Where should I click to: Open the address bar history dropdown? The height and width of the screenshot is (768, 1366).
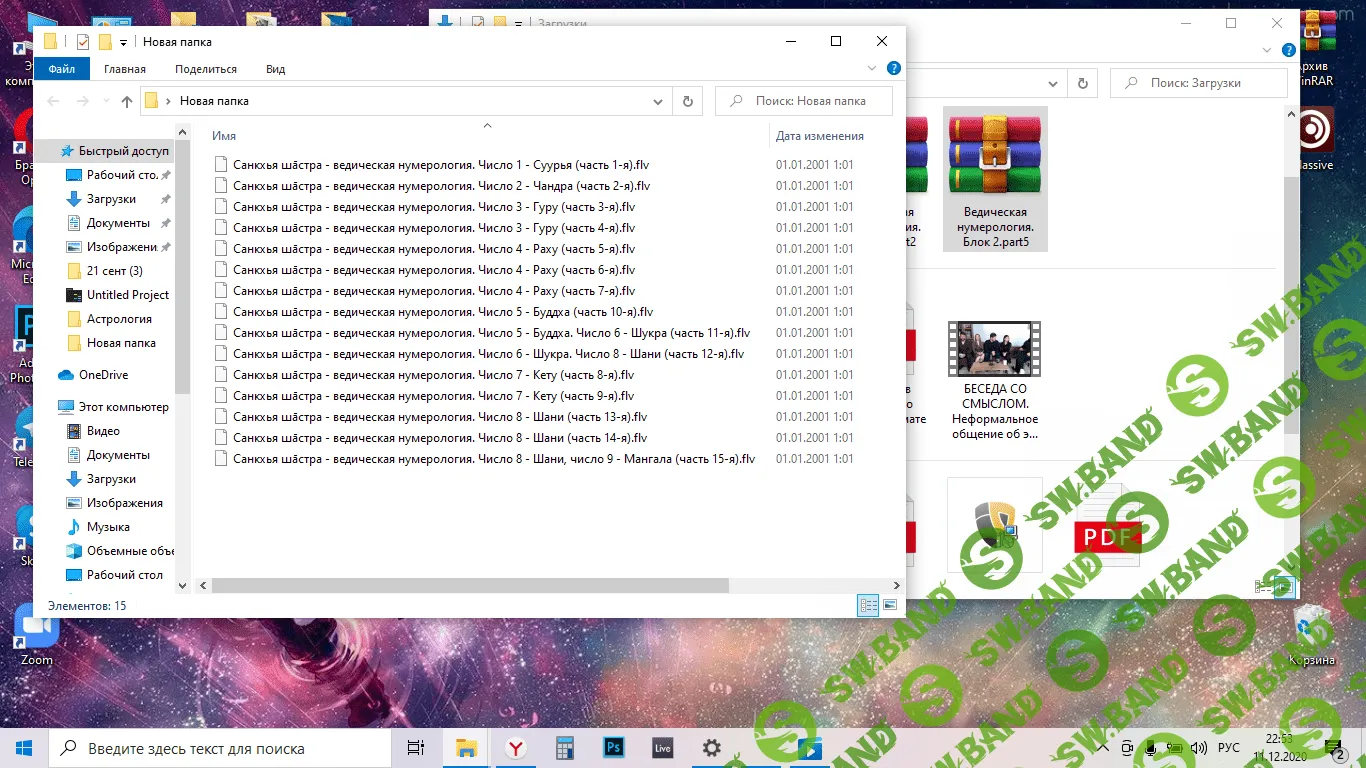[x=658, y=101]
